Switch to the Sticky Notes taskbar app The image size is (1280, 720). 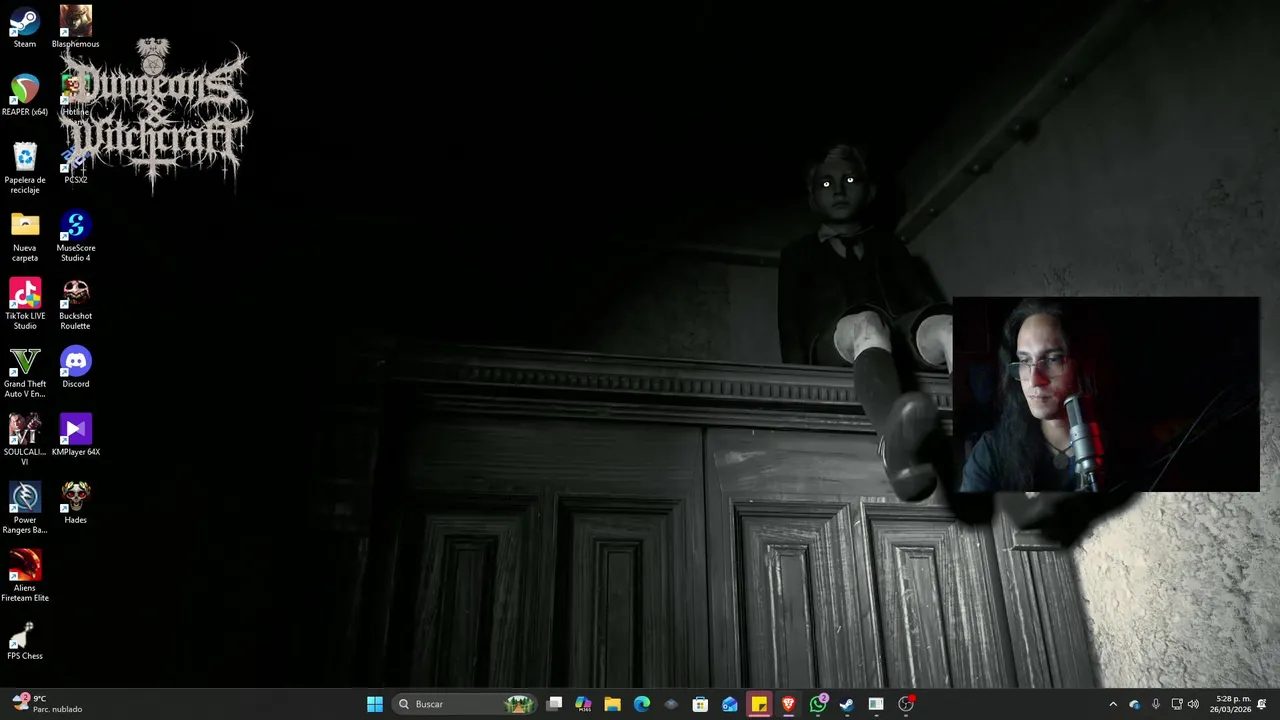pos(759,704)
